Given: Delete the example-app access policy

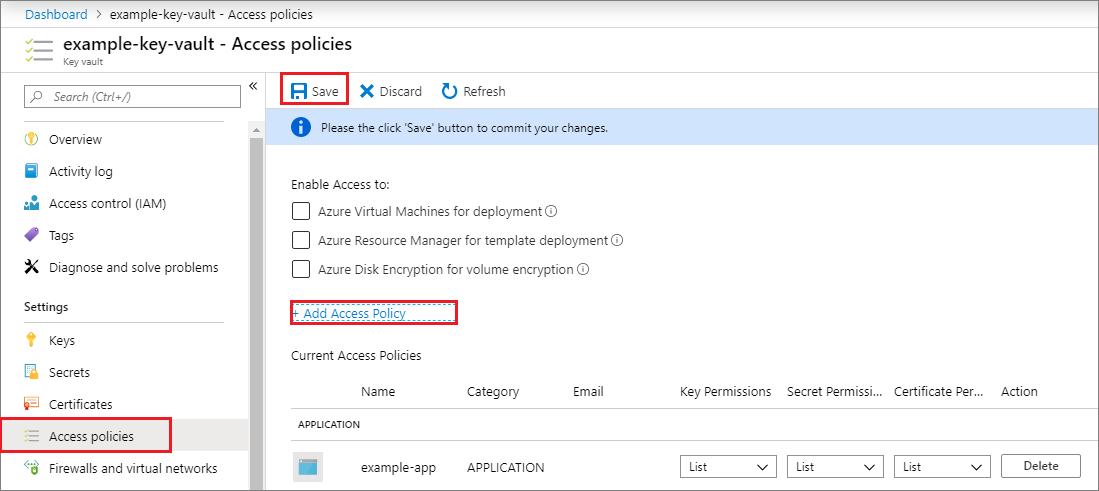Looking at the screenshot, I should [1040, 465].
